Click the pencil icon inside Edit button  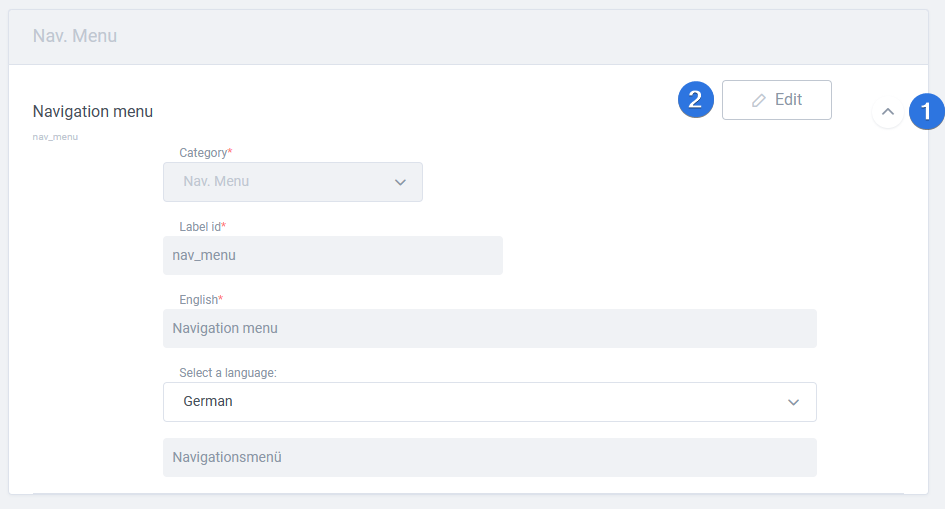click(759, 100)
